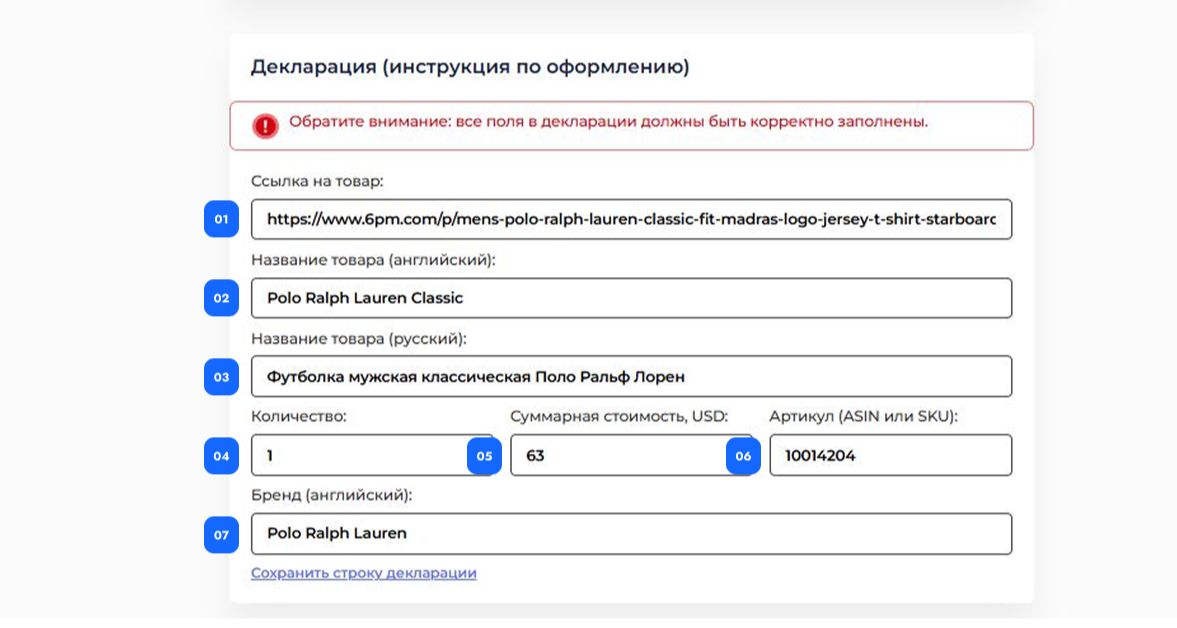The image size is (1177, 628).
Task: Click the Ссылка на товар label
Action: [x=317, y=181]
